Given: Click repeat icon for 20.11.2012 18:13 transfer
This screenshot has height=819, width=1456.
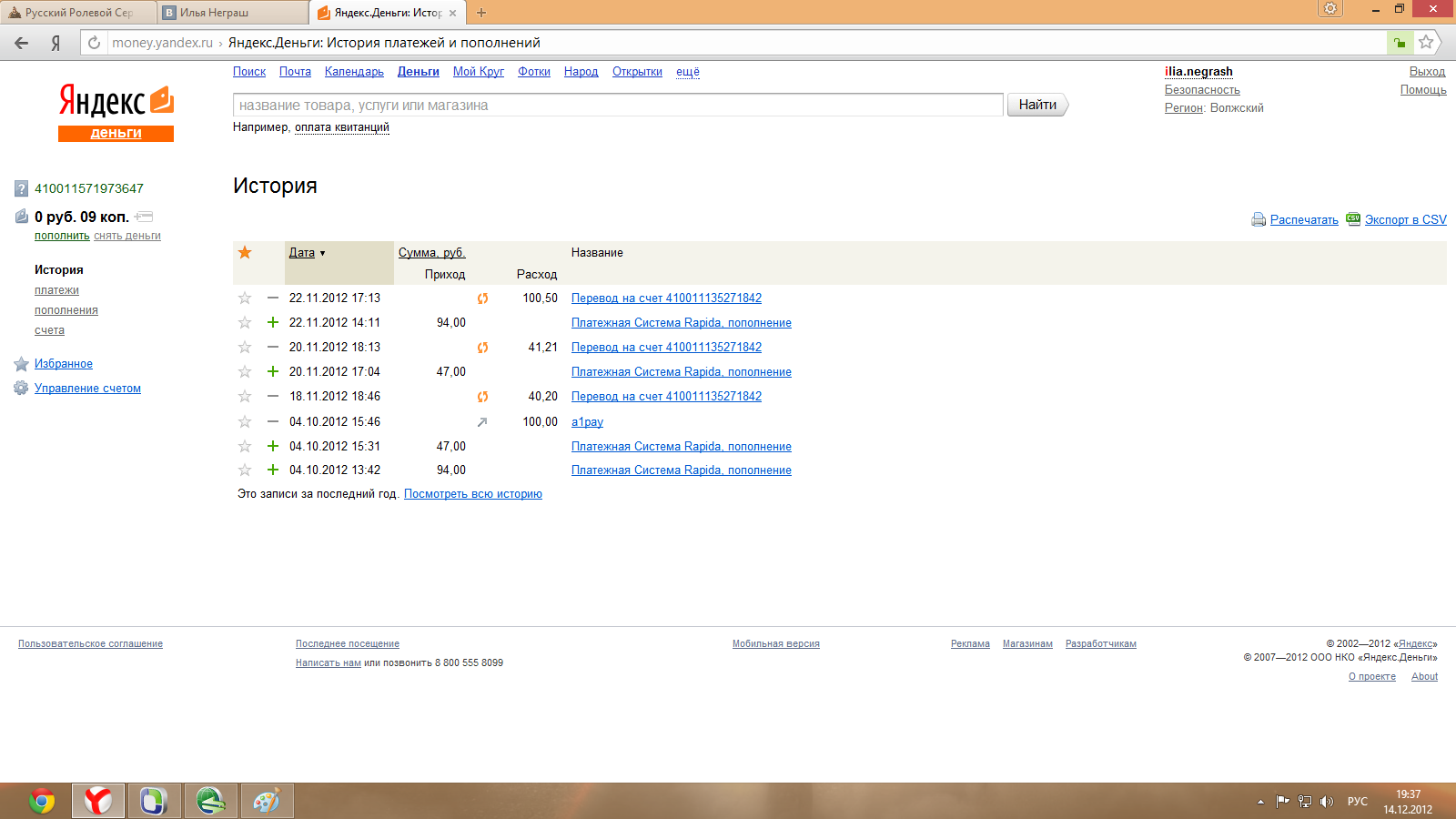Looking at the screenshot, I should tap(482, 348).
